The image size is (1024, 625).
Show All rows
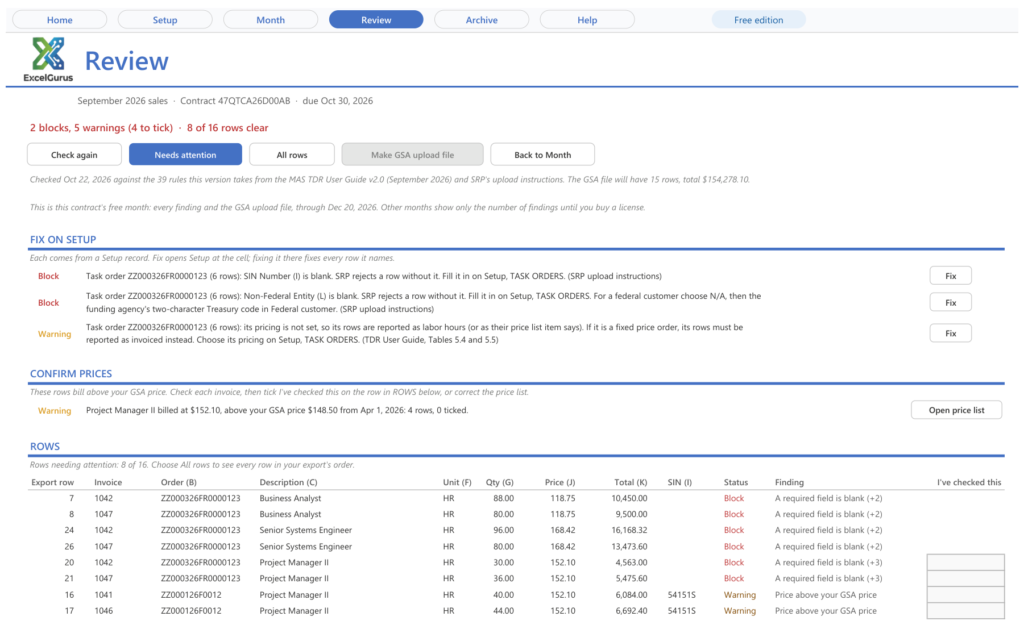tap(292, 155)
